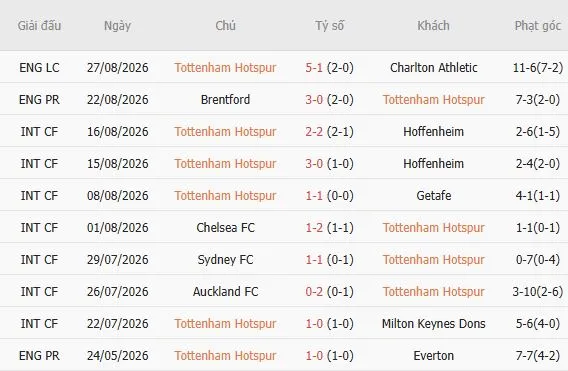
Task: Open the Sydney FC team link
Action: 225,259
